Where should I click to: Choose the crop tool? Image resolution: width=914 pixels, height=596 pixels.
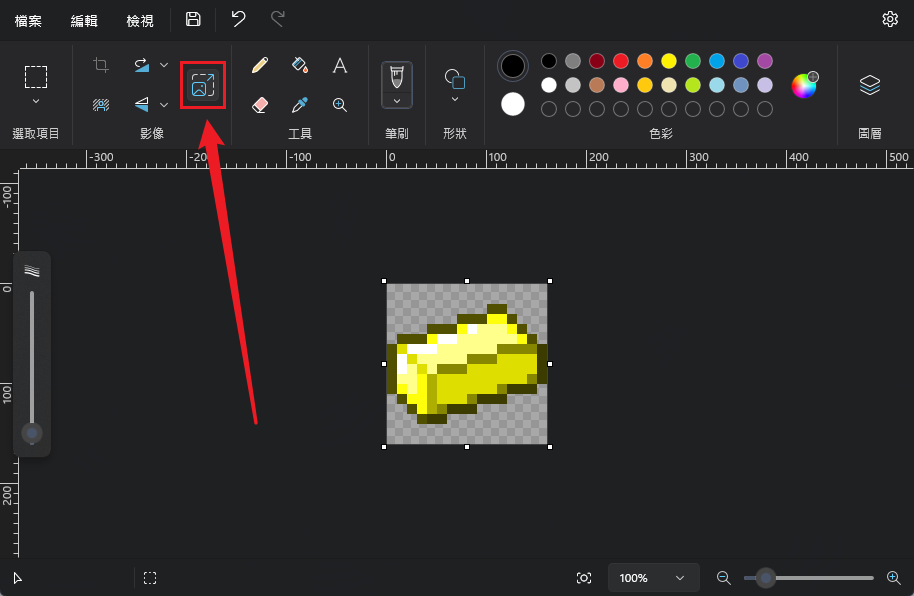(x=101, y=65)
